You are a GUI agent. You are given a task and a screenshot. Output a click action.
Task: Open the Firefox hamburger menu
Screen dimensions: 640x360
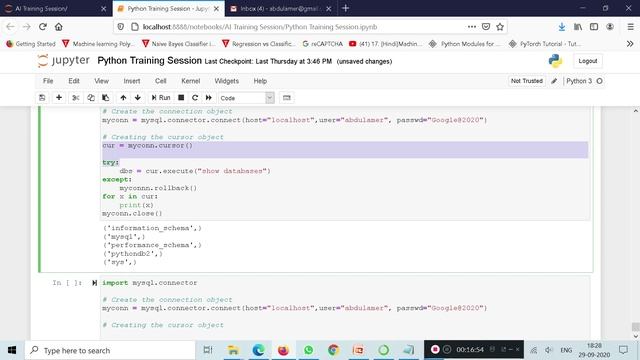click(x=631, y=27)
